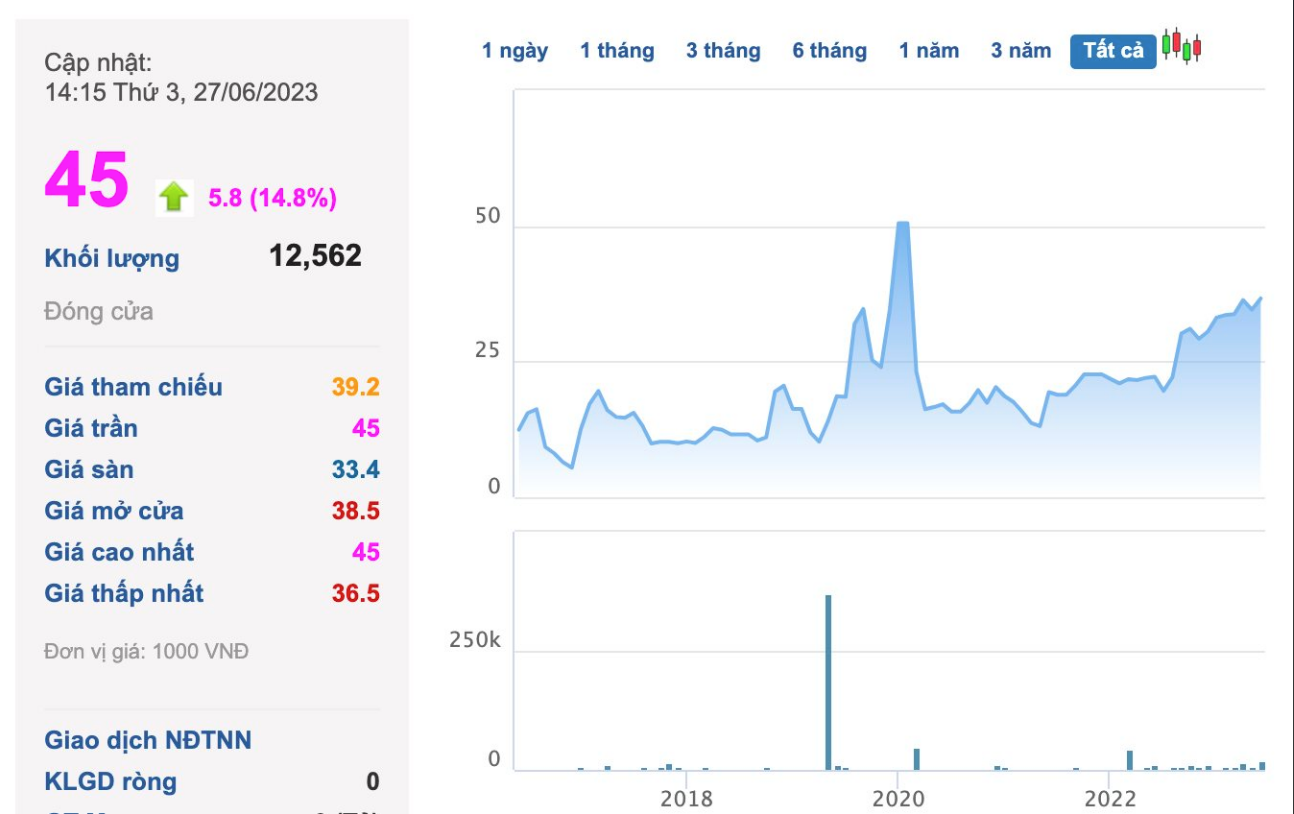Image resolution: width=1294 pixels, height=814 pixels.
Task: Select the '1 tháng' time range
Action: pyautogui.click(x=617, y=51)
